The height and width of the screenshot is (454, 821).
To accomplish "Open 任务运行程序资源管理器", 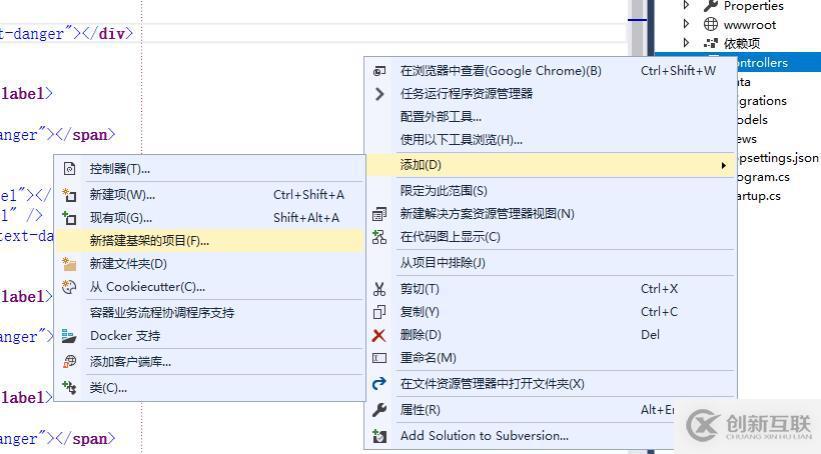I will click(x=551, y=94).
